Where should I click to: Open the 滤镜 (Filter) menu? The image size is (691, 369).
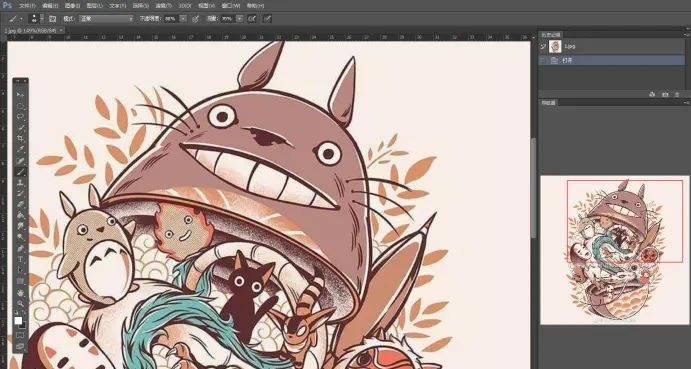163,6
